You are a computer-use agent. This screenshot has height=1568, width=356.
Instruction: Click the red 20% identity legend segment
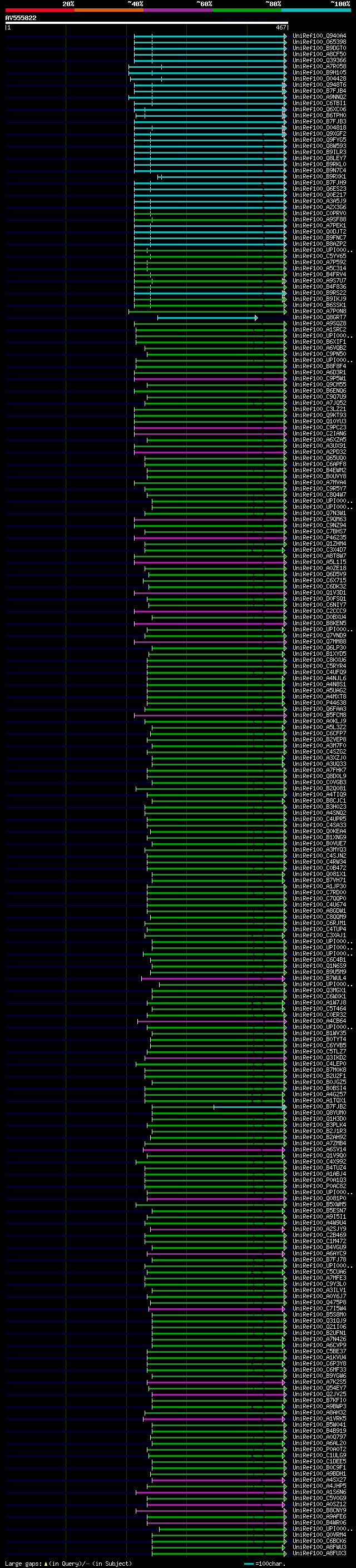(39, 10)
